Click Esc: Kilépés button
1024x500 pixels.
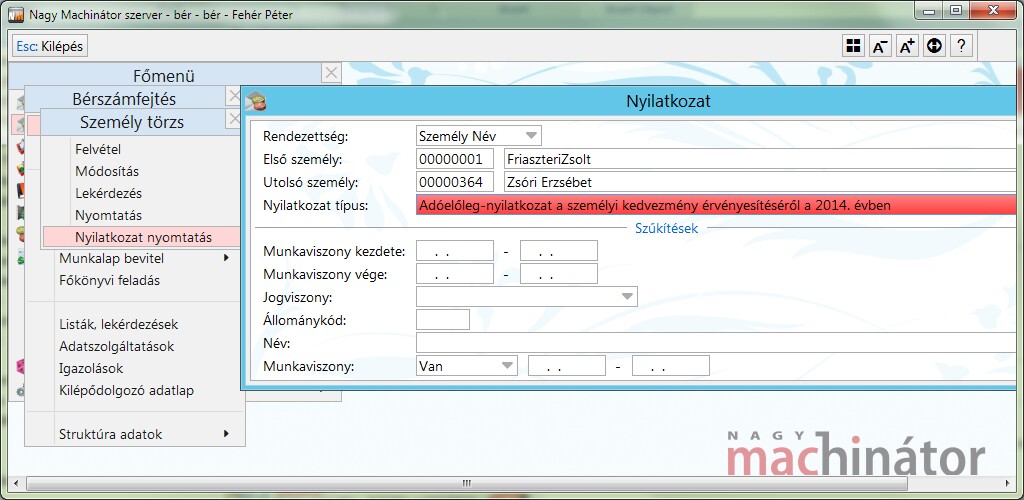click(50, 46)
